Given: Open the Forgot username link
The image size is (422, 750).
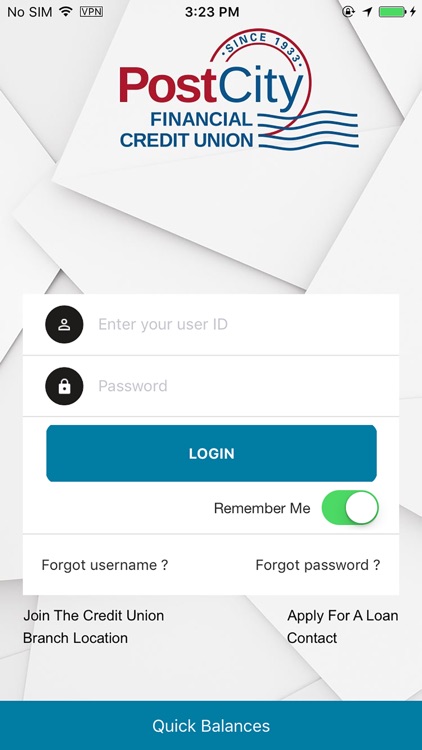Looking at the screenshot, I should coord(105,565).
